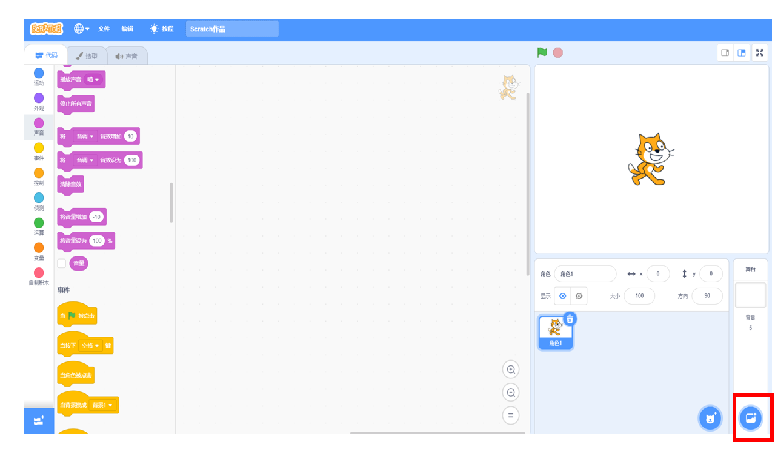Reset workspace zoom with the equals button
This screenshot has height=450, width=781.
click(511, 415)
